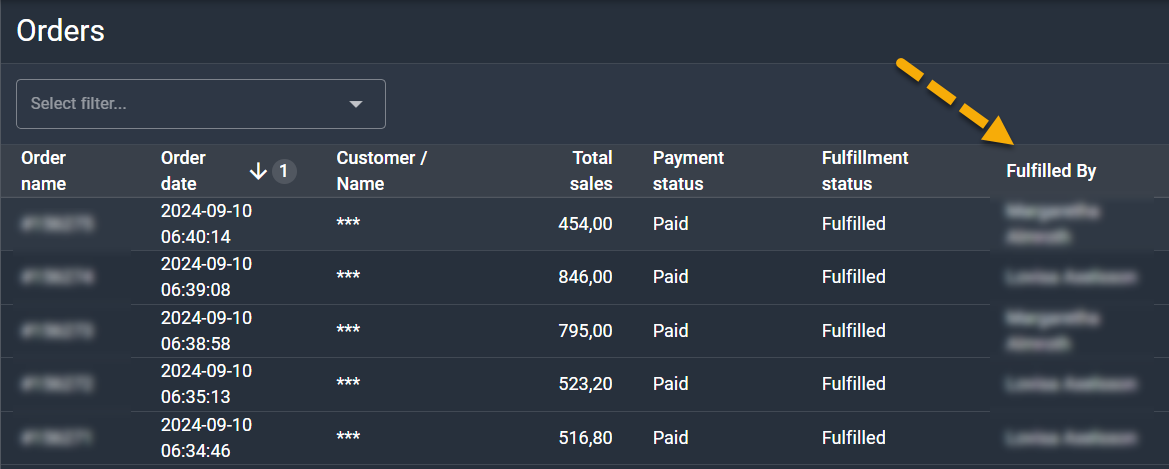Click Fulfilled status in the 454,00 order row

(x=853, y=224)
